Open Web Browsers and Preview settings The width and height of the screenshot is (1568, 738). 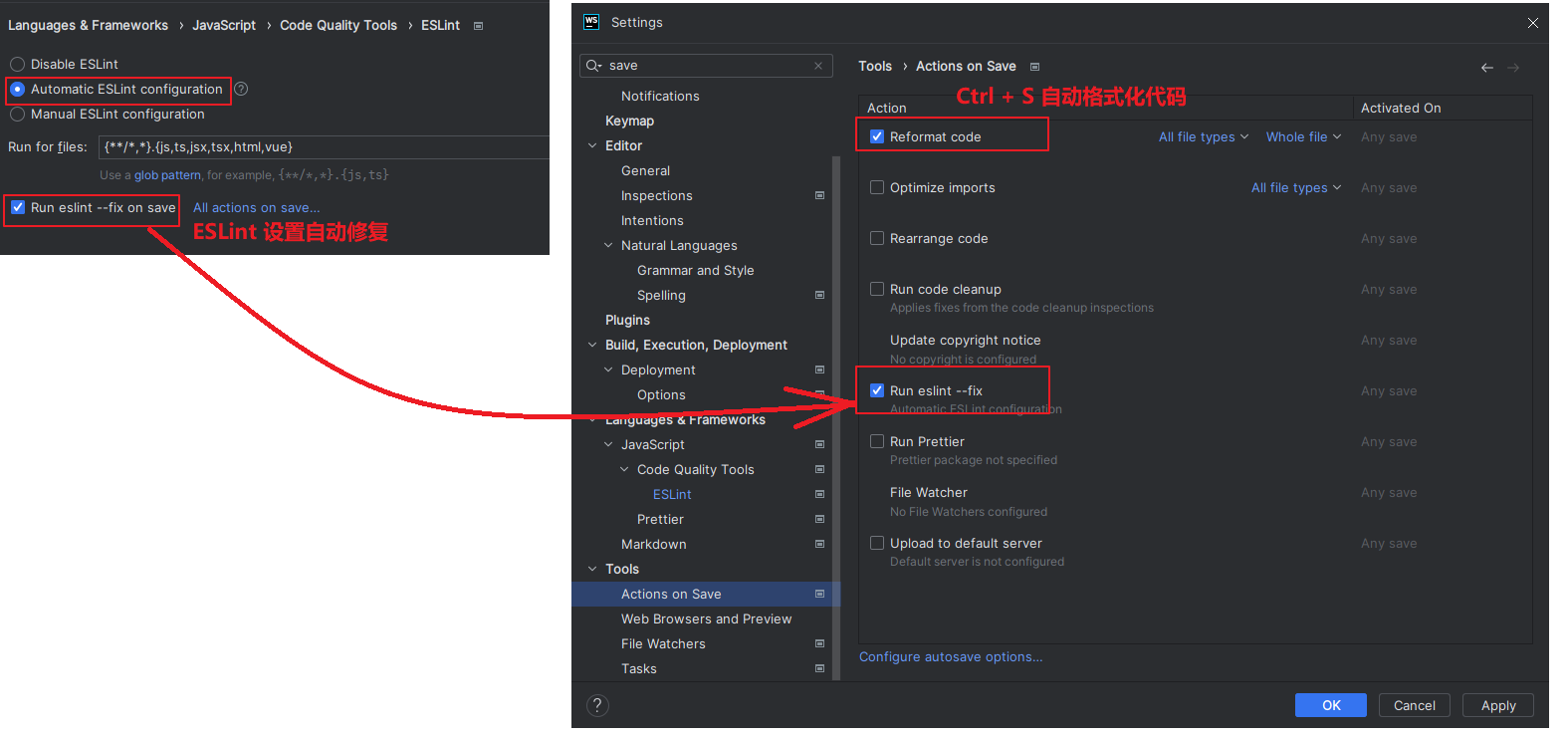point(706,618)
